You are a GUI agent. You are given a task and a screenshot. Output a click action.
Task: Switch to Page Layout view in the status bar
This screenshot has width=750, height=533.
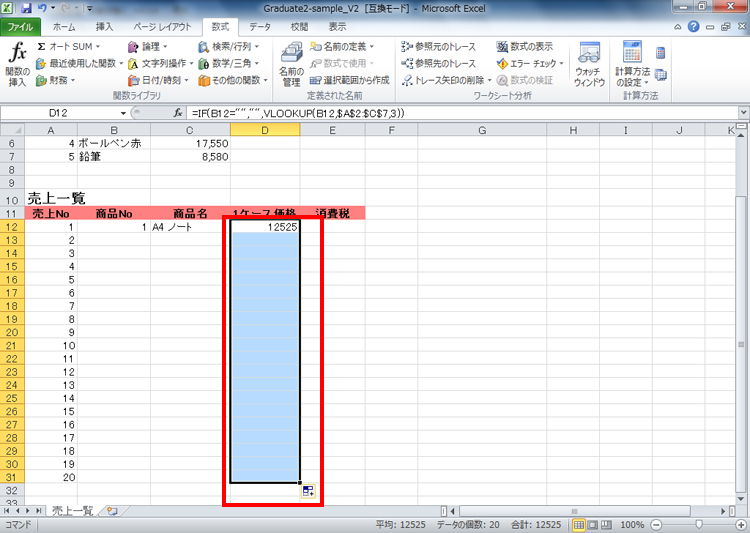(592, 525)
